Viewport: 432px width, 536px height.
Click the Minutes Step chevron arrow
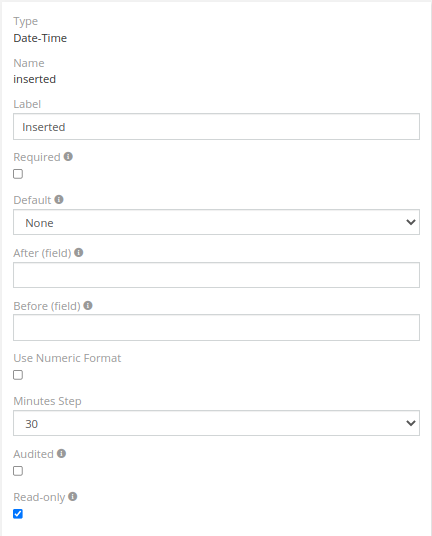pos(411,423)
